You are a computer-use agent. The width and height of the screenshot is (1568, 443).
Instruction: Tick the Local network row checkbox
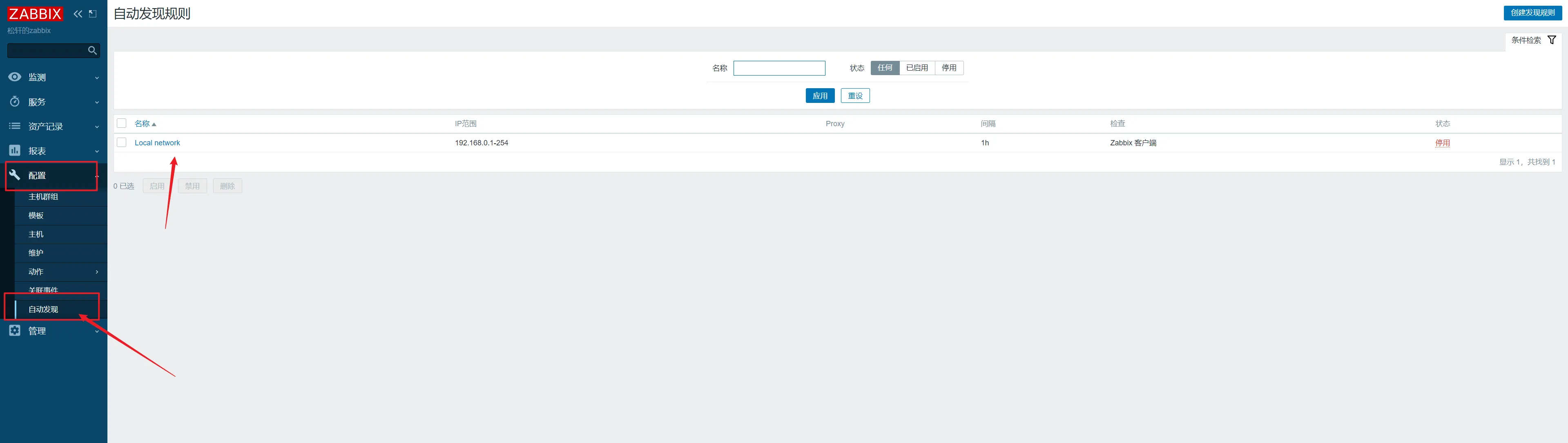tap(122, 142)
